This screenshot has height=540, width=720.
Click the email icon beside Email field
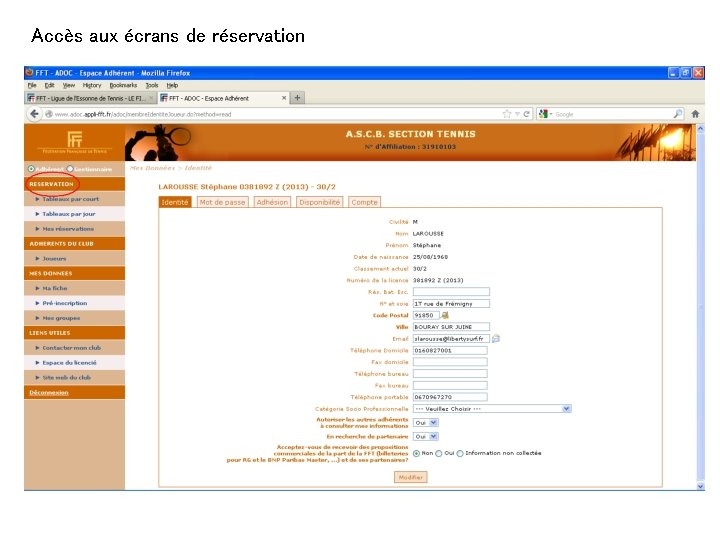(496, 338)
